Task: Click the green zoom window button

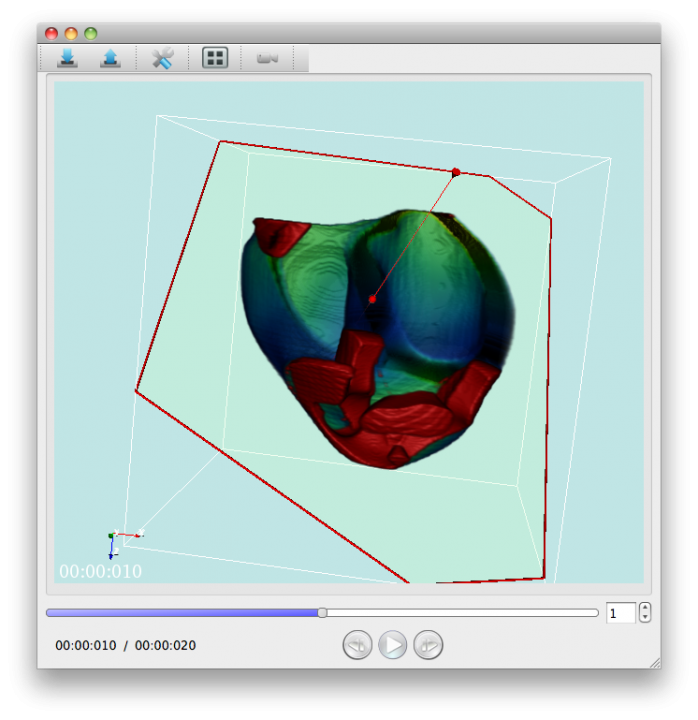Action: point(91,33)
